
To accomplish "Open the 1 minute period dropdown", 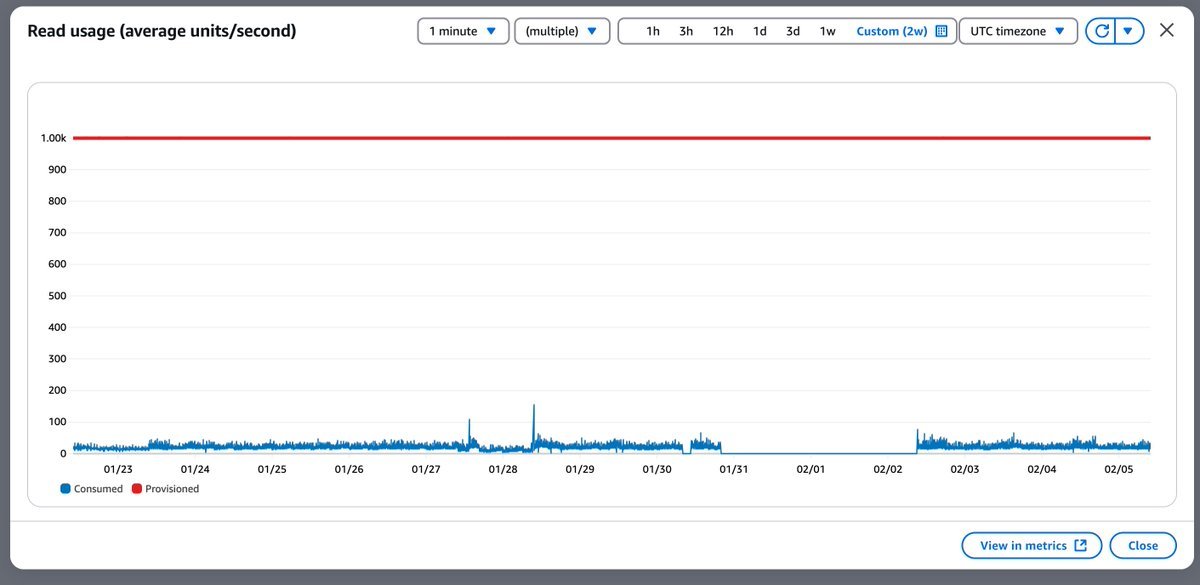I will [463, 31].
